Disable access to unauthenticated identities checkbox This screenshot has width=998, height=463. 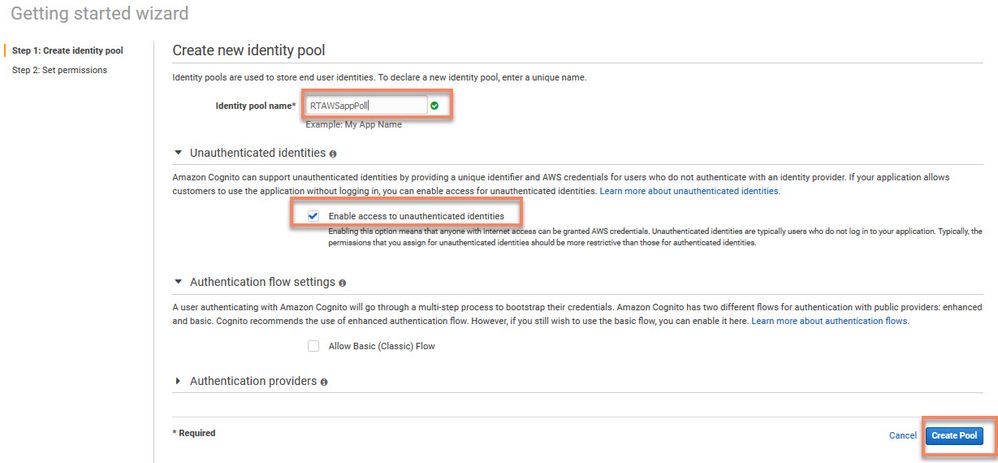314,215
